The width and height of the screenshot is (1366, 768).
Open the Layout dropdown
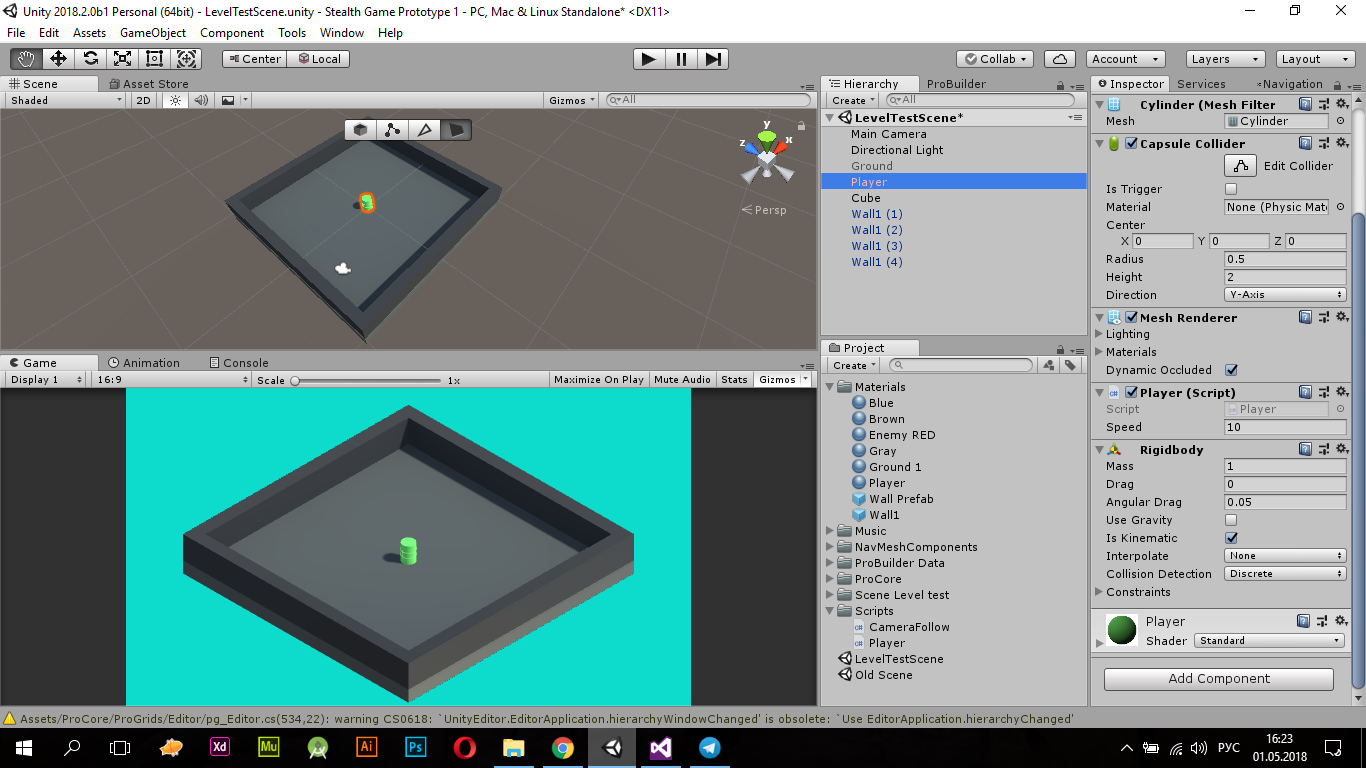(1314, 59)
